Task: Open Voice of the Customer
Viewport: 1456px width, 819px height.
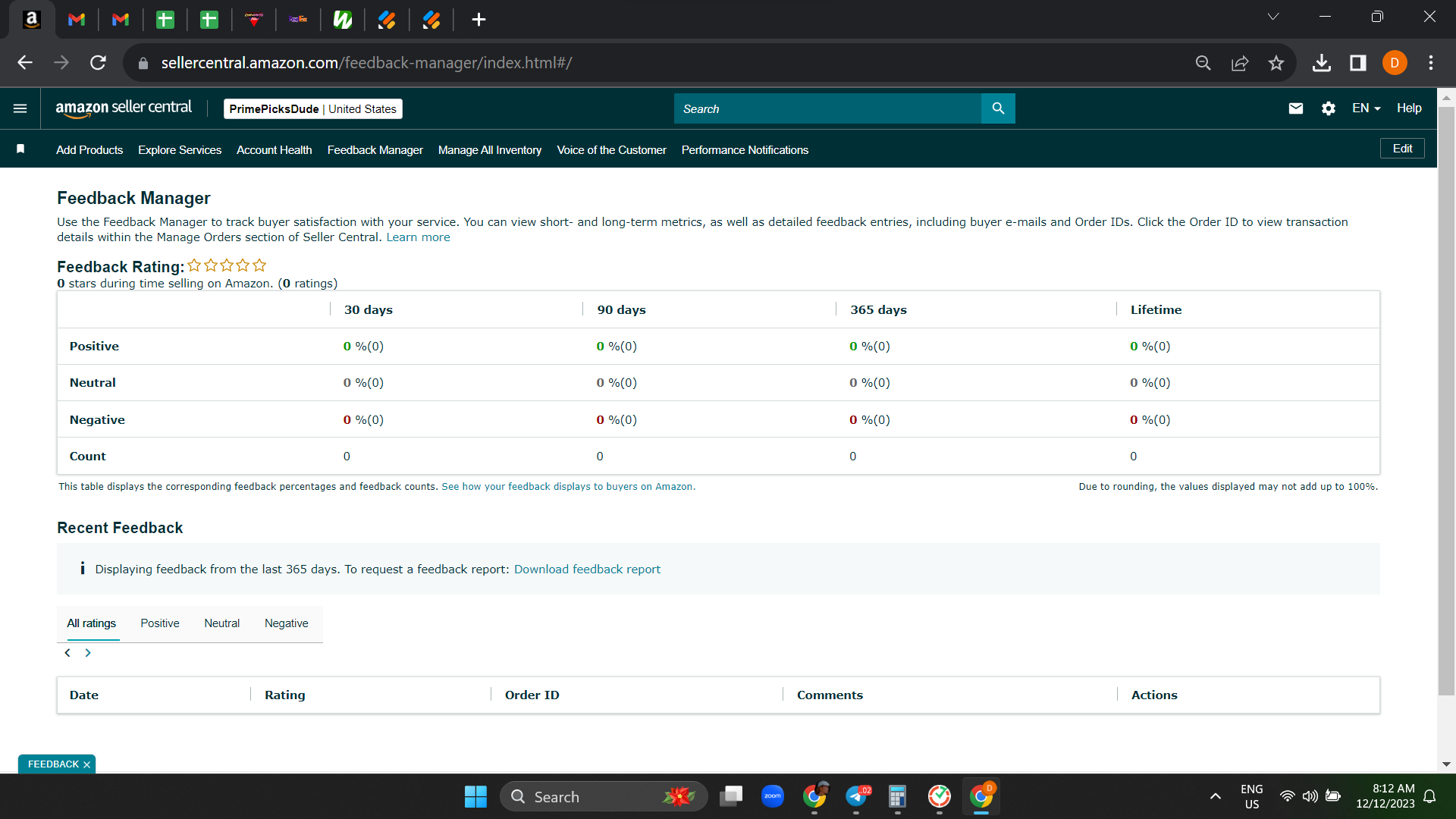Action: (x=612, y=150)
